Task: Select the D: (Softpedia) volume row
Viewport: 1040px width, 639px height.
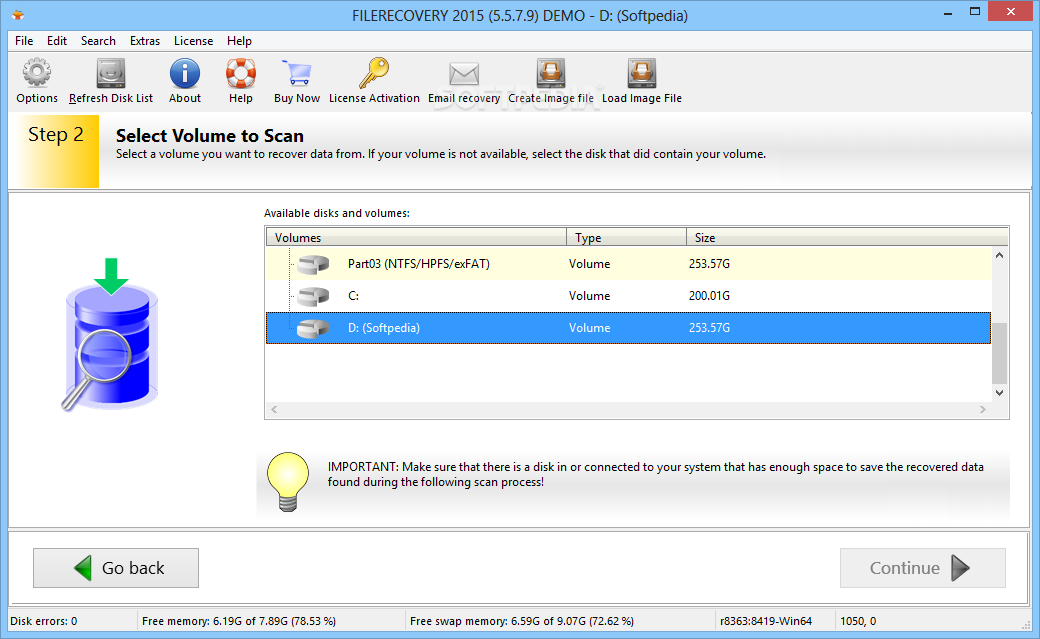Action: [628, 328]
